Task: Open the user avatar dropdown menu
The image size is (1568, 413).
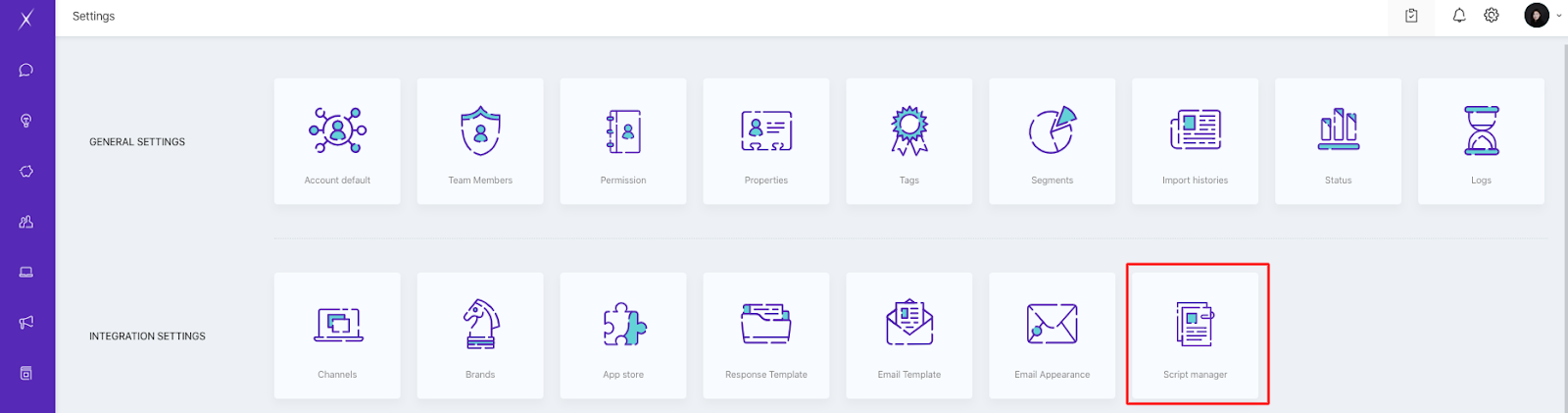Action: click(1543, 16)
